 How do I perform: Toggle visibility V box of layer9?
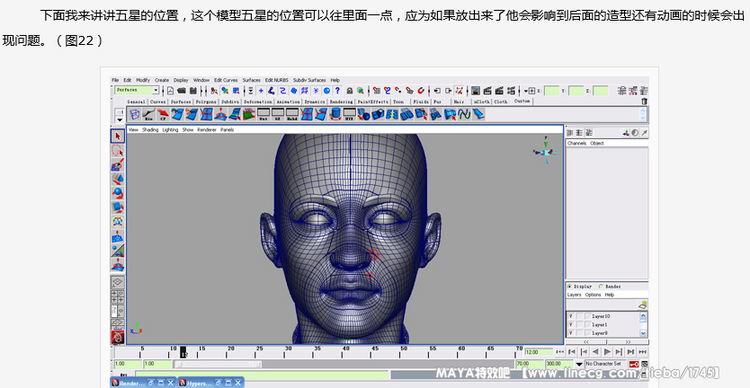point(571,333)
